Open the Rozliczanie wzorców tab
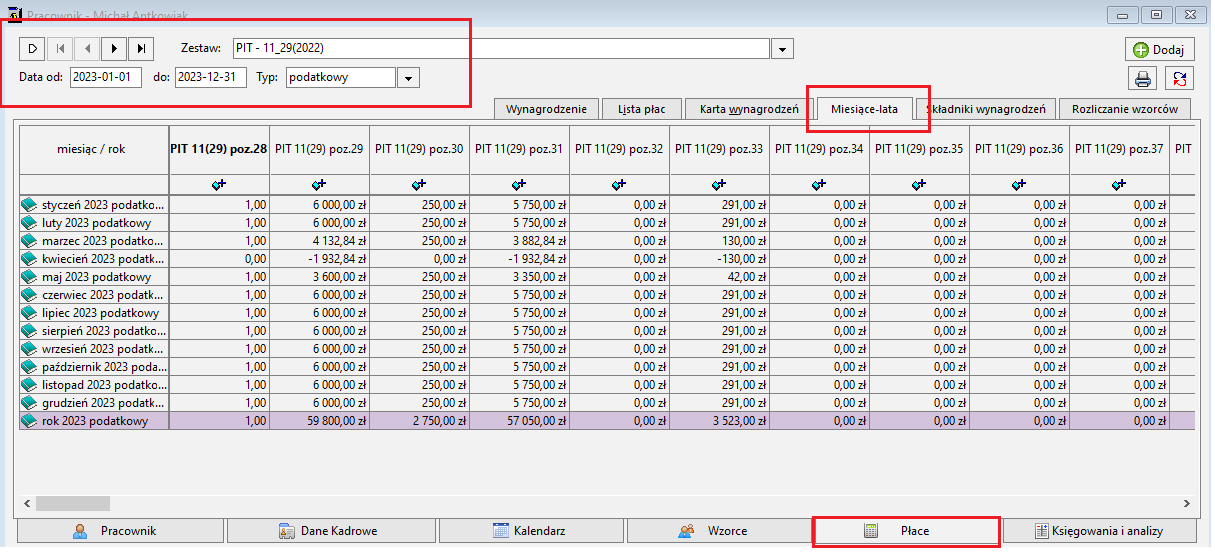This screenshot has height=554, width=1215. 1125,109
